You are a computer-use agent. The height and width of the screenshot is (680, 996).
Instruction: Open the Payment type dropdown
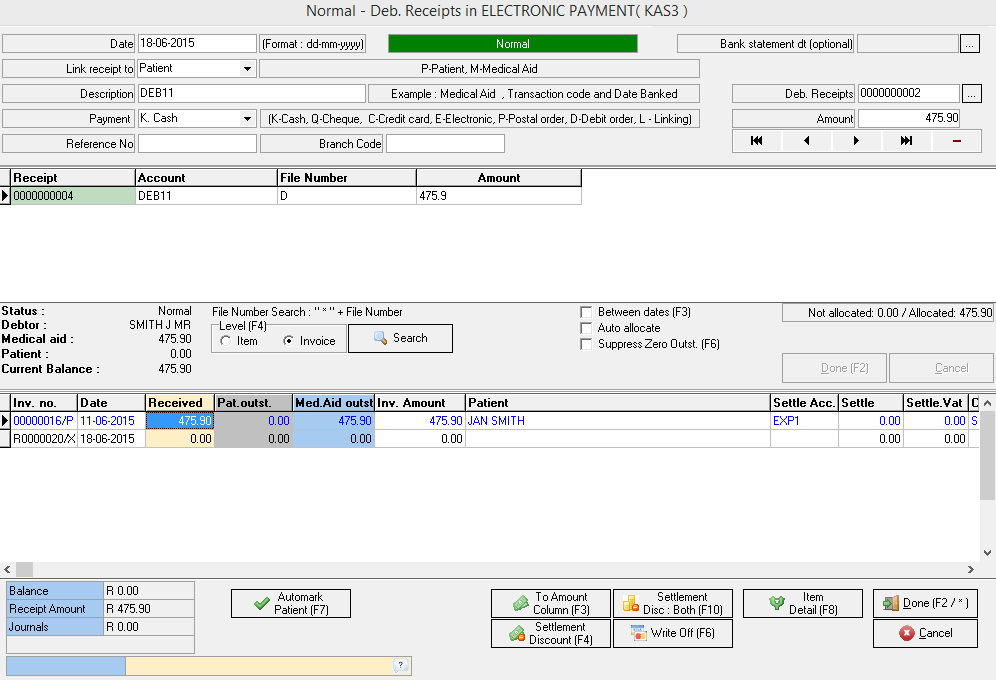(x=248, y=119)
